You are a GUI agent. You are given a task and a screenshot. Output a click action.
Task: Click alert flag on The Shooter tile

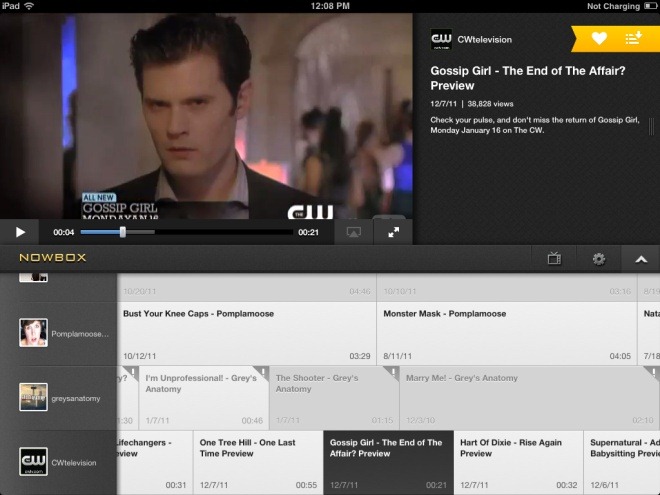(x=392, y=372)
